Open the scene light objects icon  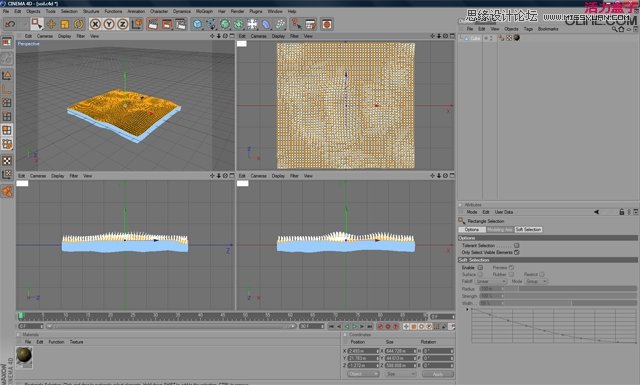[253, 24]
